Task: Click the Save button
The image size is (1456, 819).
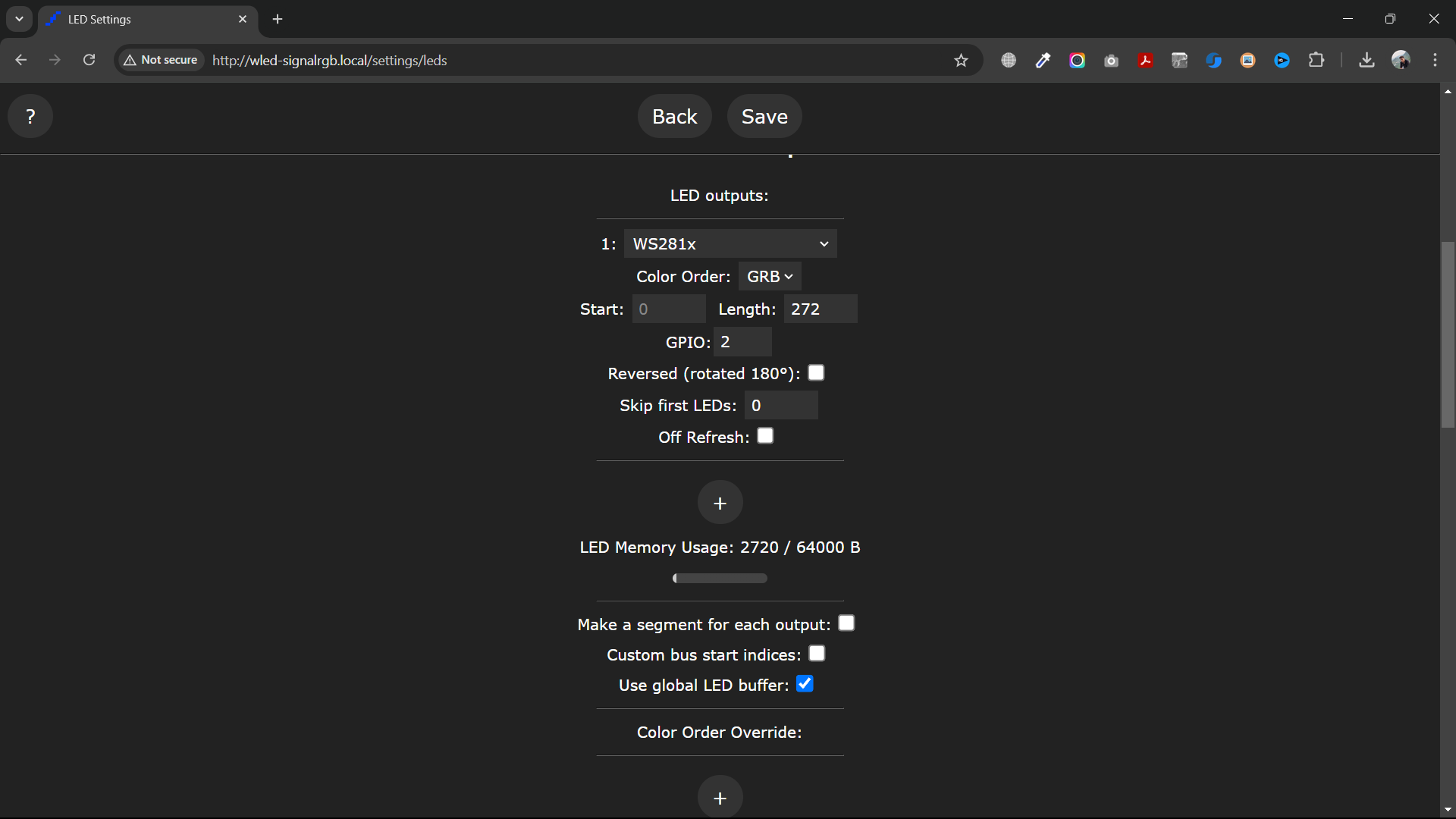Action: coord(764,117)
